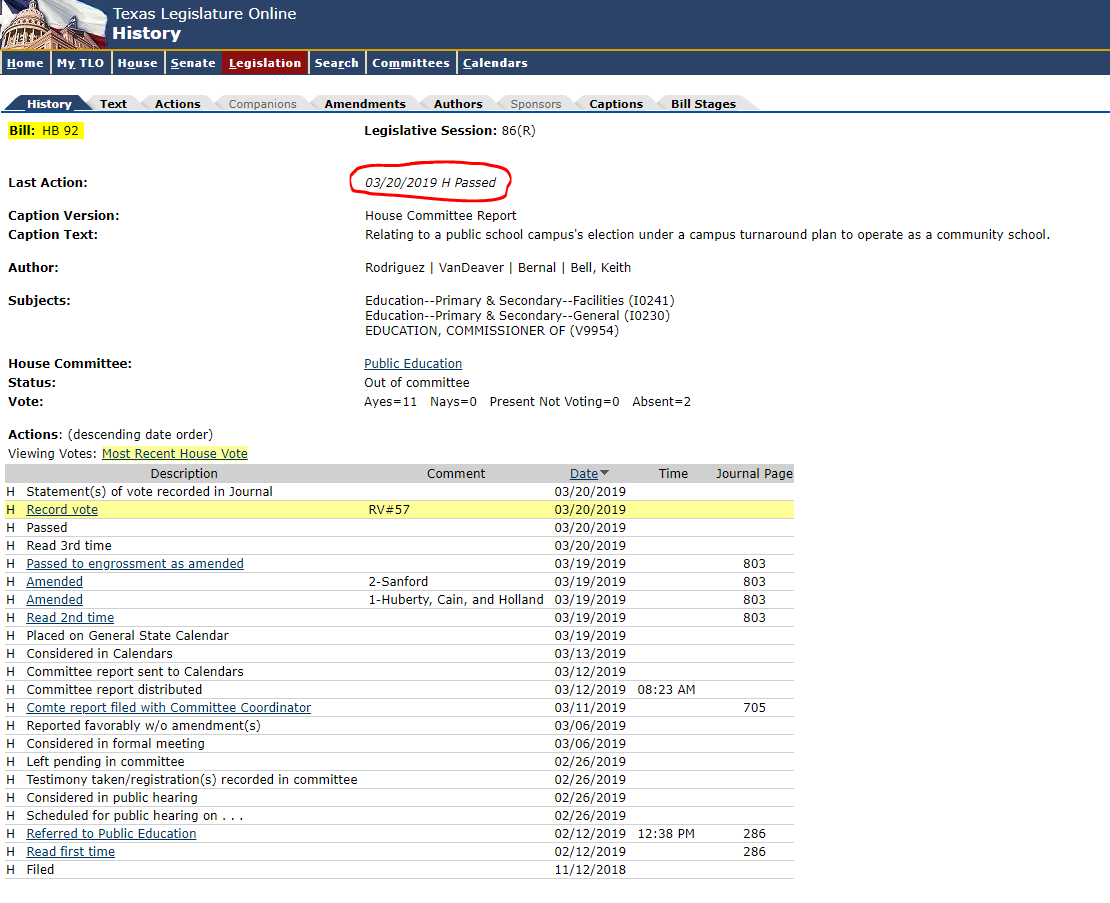
Task: Select the Authors tab
Action: click(458, 104)
